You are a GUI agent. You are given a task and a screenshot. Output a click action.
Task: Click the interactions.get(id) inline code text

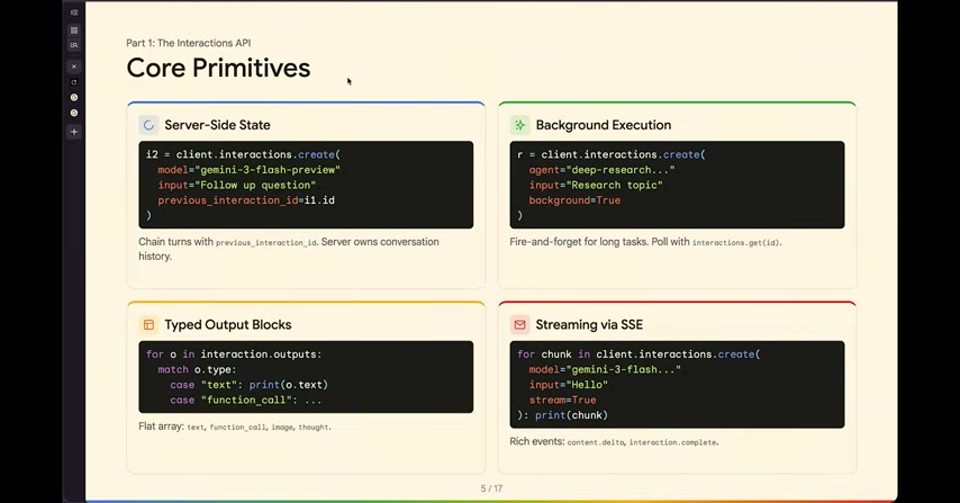(x=737, y=242)
